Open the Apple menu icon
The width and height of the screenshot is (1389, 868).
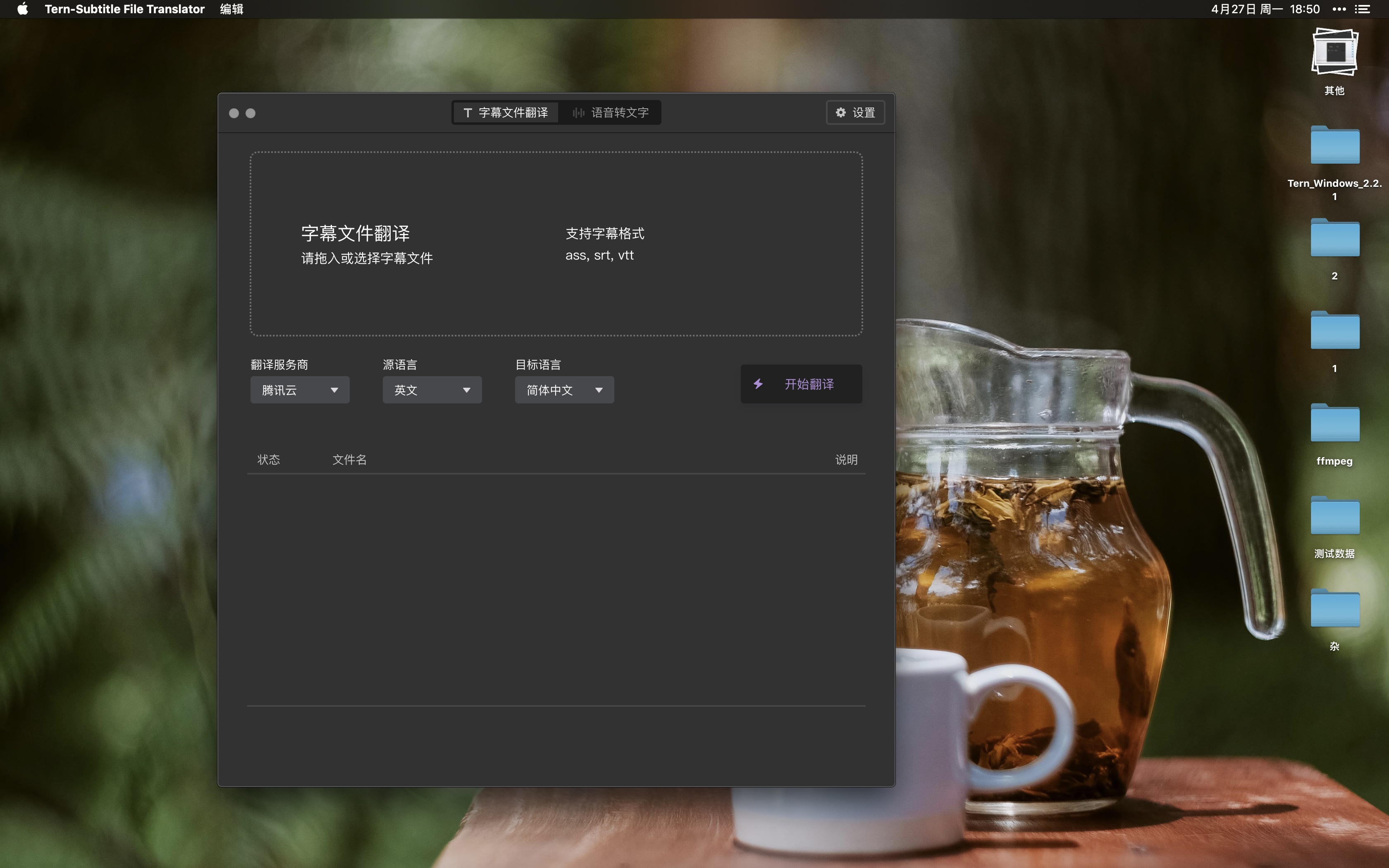click(22, 9)
